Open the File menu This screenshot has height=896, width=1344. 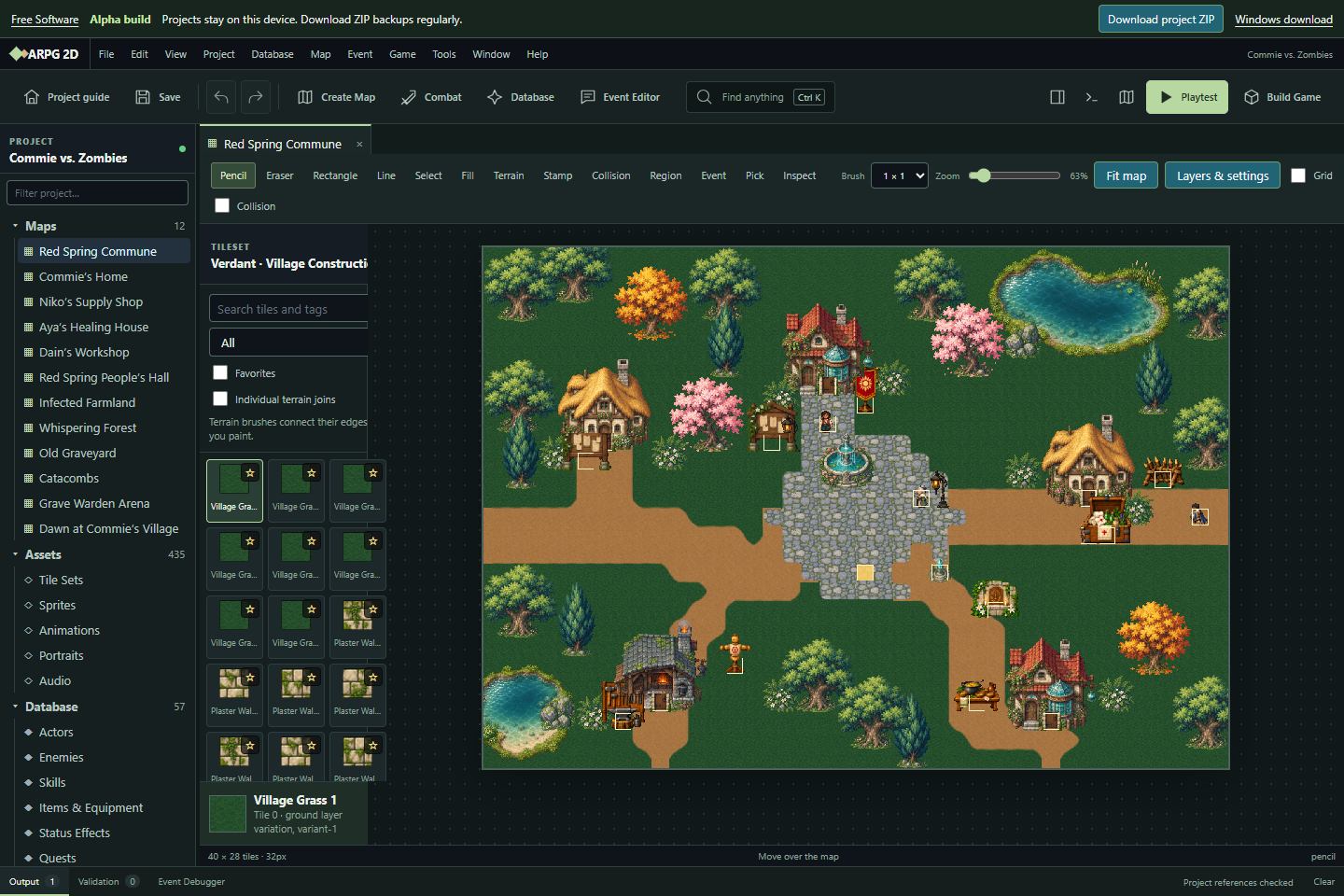(x=106, y=54)
